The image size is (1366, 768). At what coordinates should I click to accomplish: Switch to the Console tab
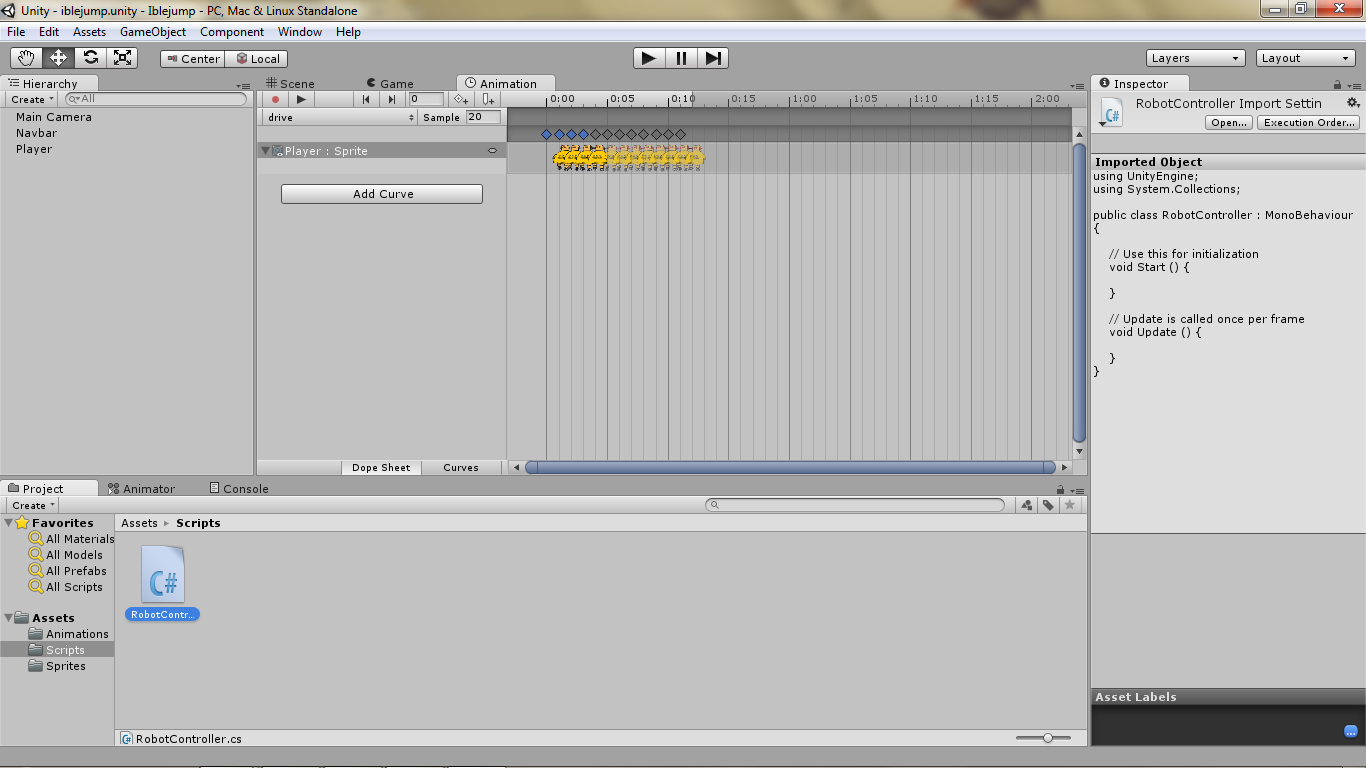point(238,488)
